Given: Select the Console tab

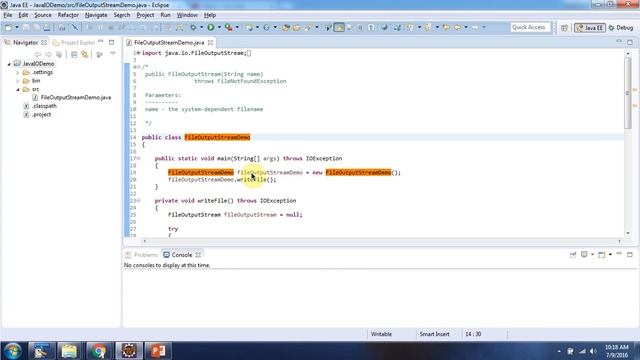Looking at the screenshot, I should pos(182,255).
